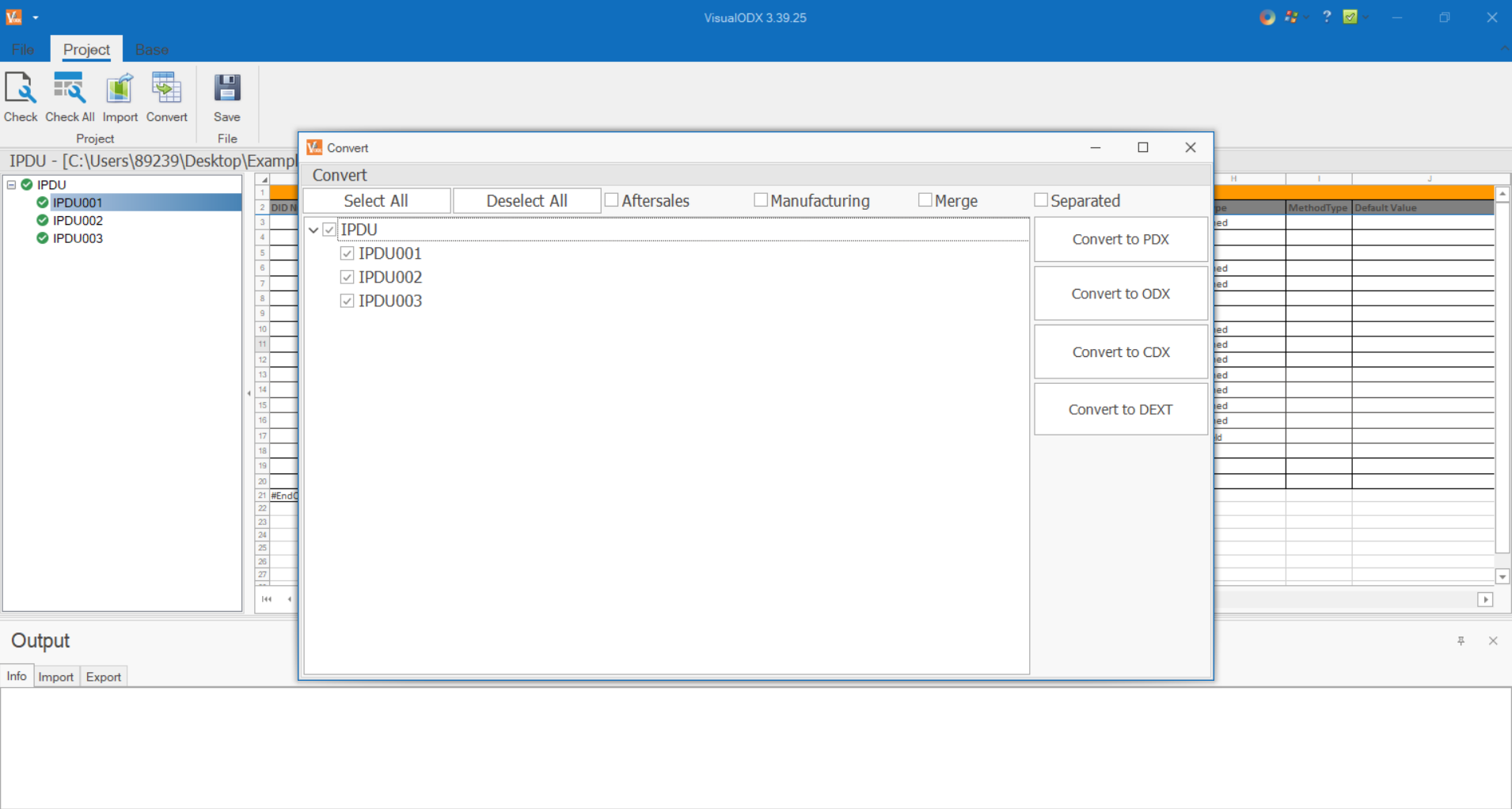
Task: Switch to the Project ribbon tab
Action: pos(86,49)
